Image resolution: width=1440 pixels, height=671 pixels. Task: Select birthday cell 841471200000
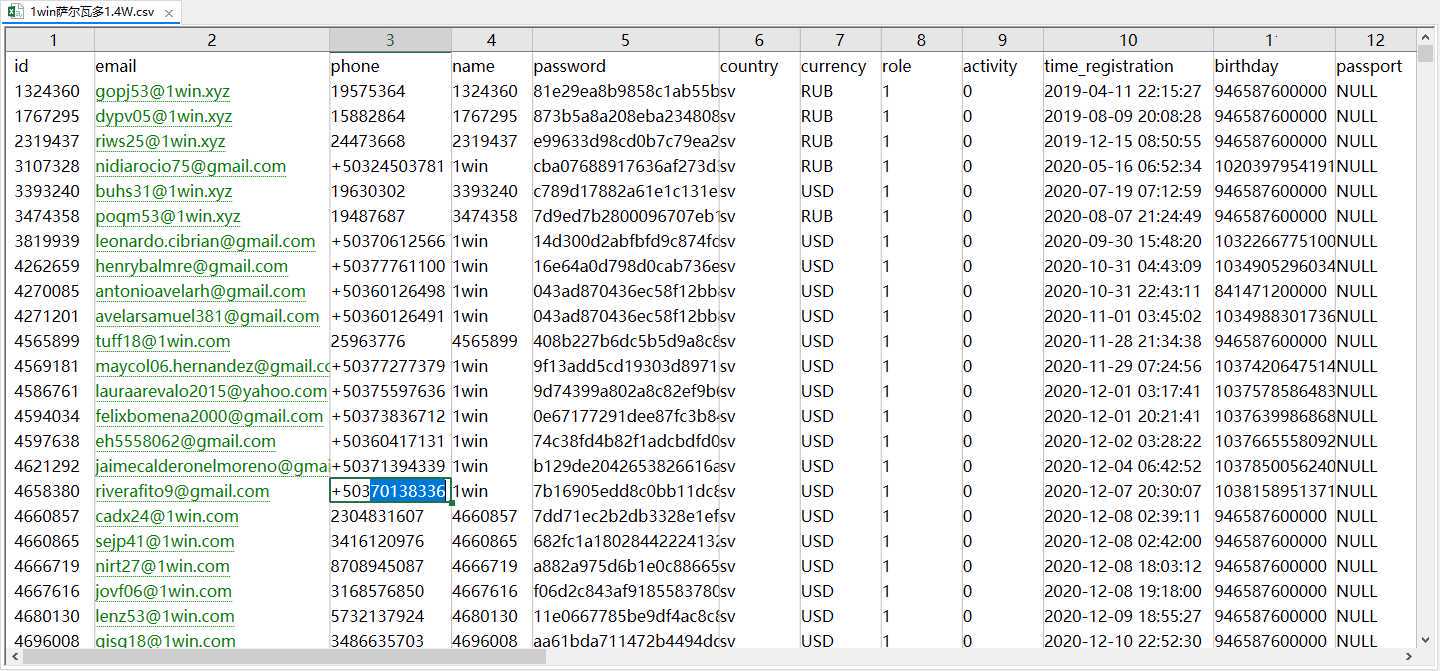(1273, 291)
